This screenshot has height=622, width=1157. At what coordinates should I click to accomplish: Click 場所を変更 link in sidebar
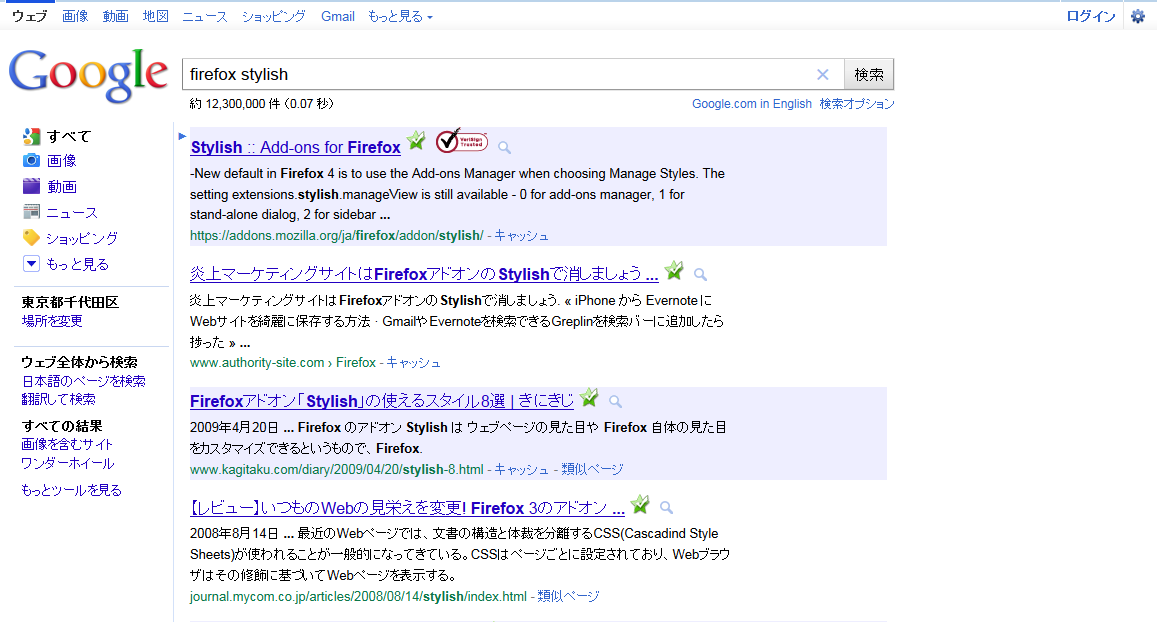(x=52, y=321)
